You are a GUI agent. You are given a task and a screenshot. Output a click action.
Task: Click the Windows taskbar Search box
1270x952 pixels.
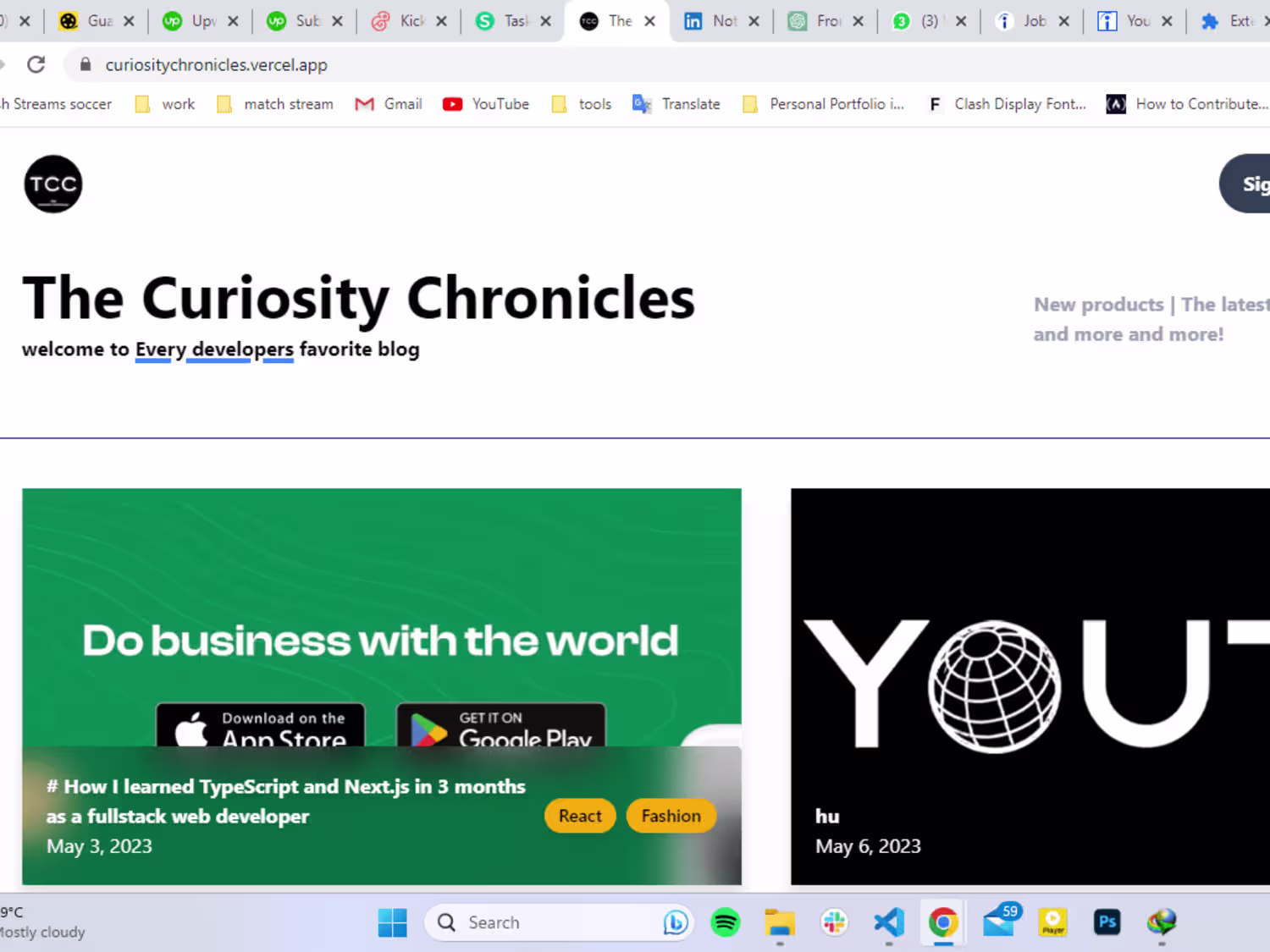pos(559,922)
